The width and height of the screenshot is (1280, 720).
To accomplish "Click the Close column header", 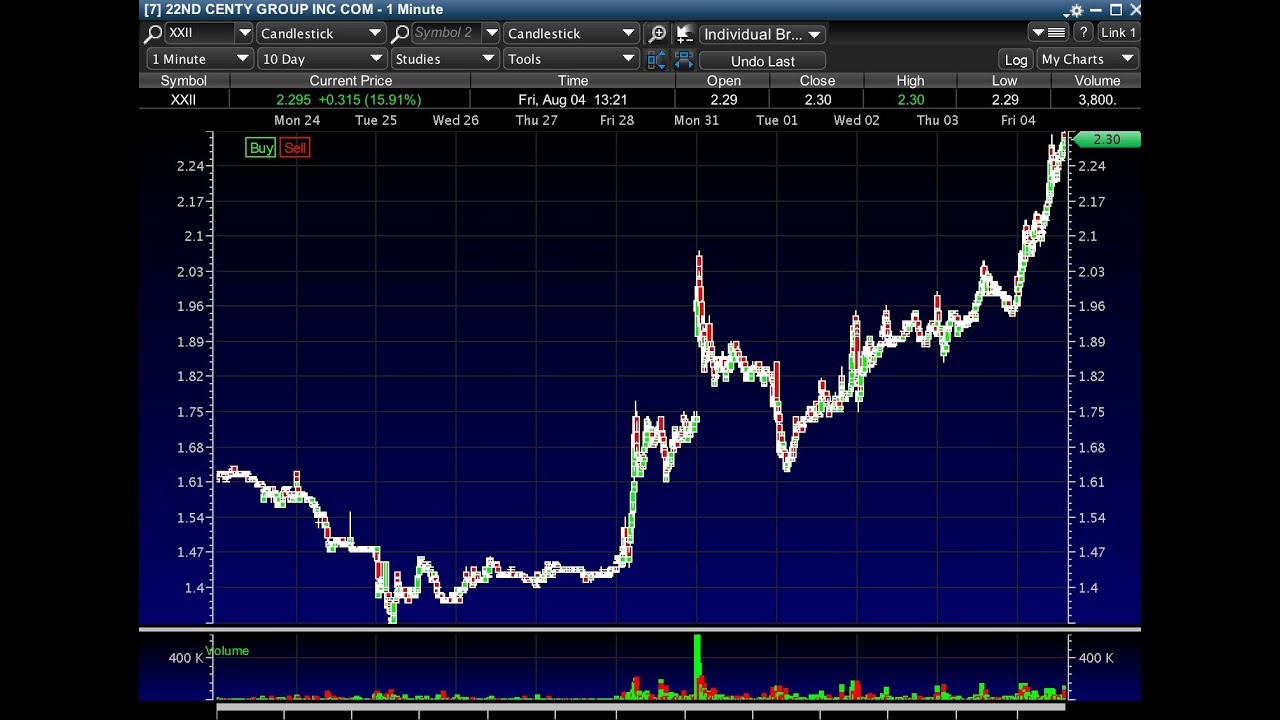I will (817, 81).
